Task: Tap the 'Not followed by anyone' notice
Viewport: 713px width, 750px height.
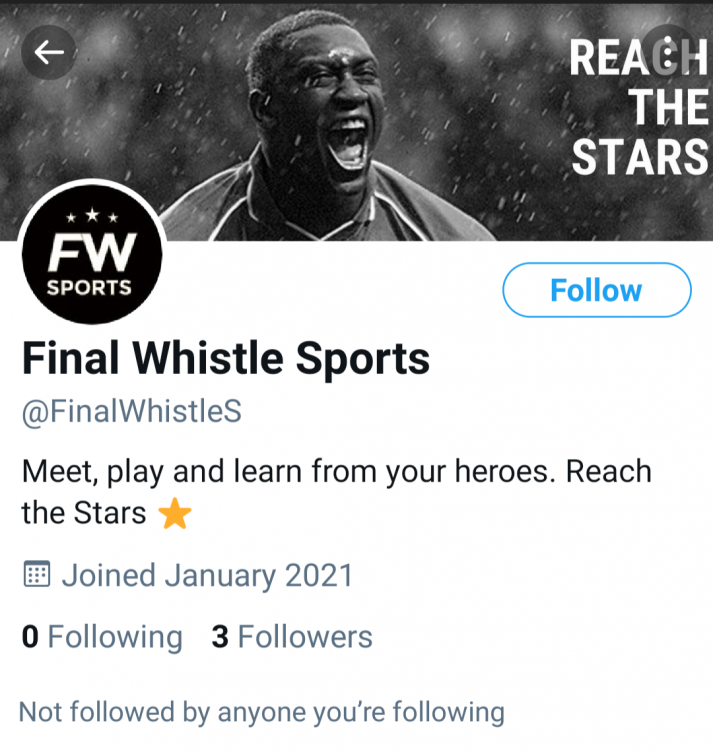Action: pos(261,712)
